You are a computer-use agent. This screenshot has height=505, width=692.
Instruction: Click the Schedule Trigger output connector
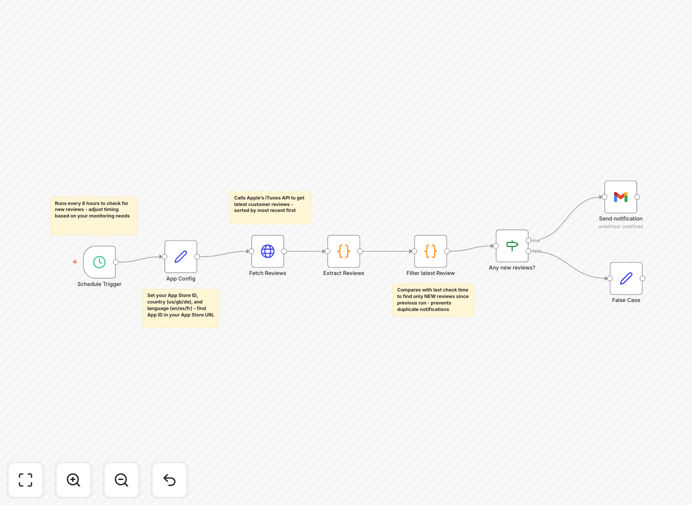tap(116, 262)
